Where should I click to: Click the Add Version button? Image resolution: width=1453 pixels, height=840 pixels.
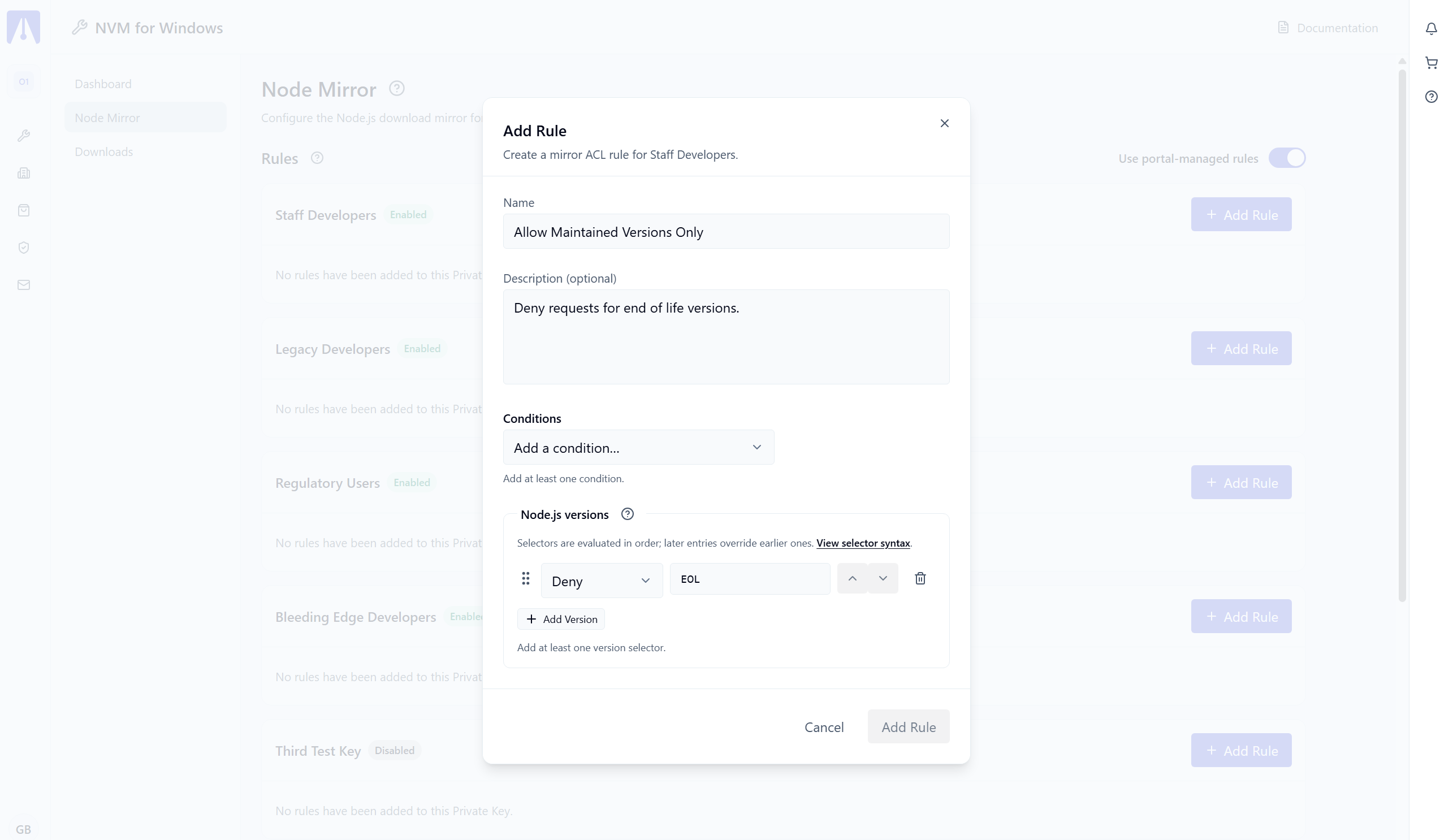pyautogui.click(x=561, y=618)
